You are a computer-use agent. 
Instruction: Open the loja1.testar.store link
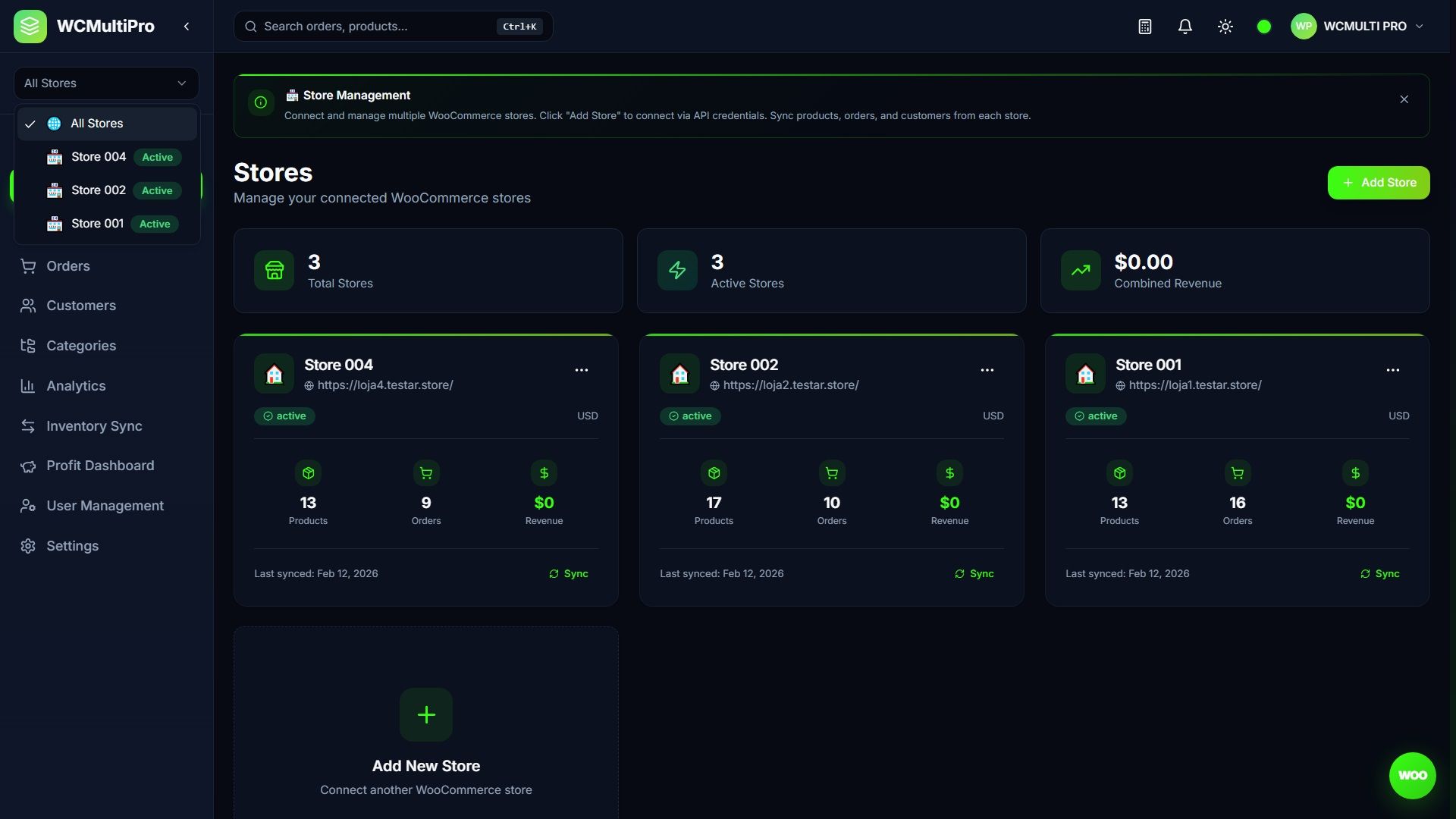tap(1194, 385)
